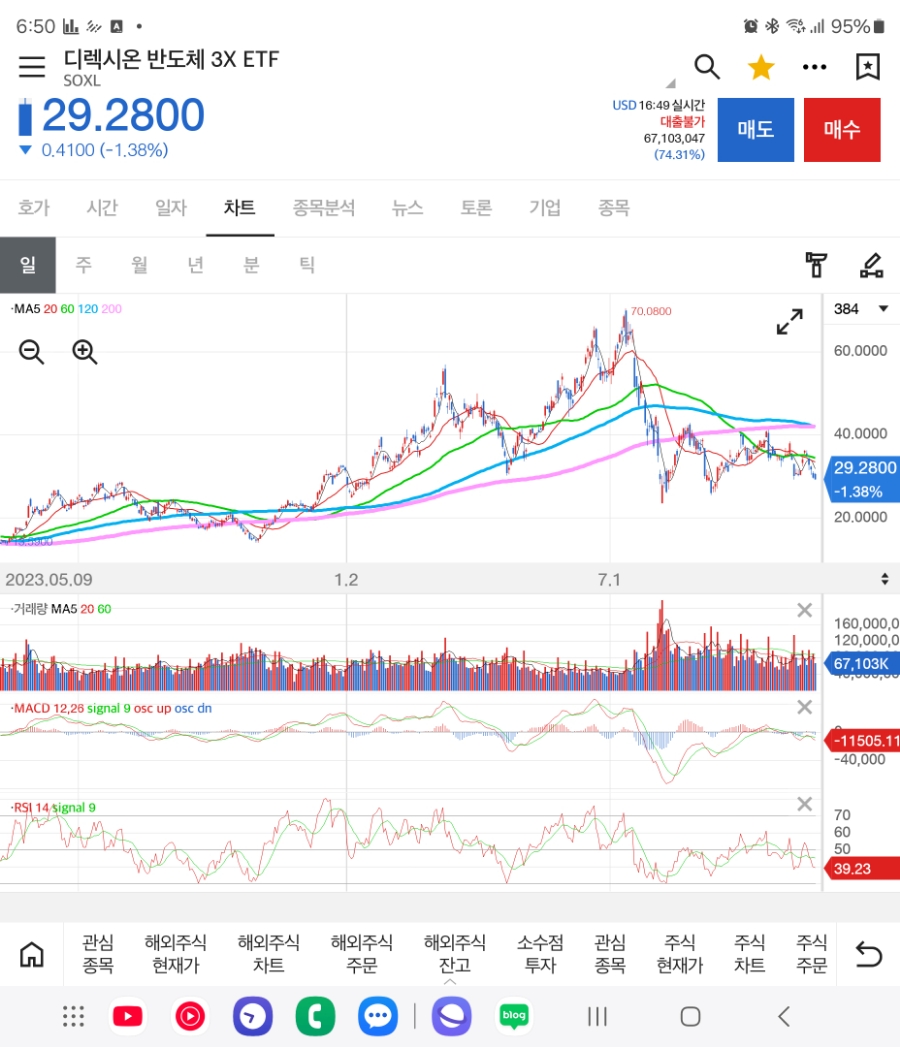Switch to the 시간 tab
This screenshot has width=900, height=1047.
click(102, 208)
